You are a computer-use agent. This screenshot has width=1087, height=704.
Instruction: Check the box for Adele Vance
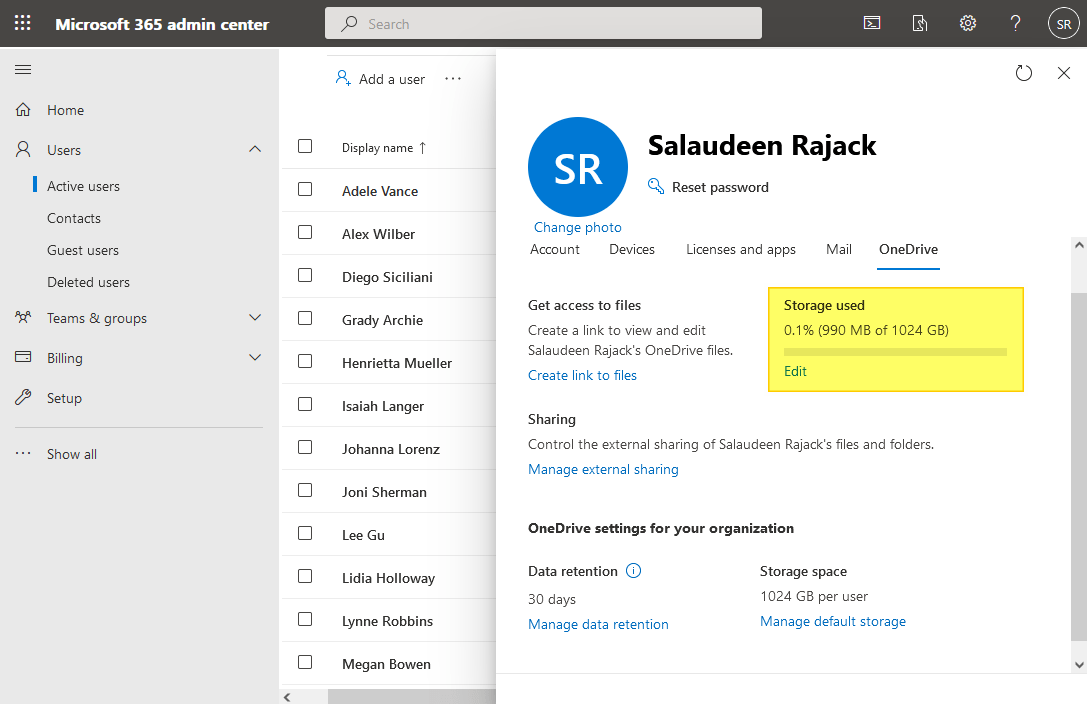point(305,189)
